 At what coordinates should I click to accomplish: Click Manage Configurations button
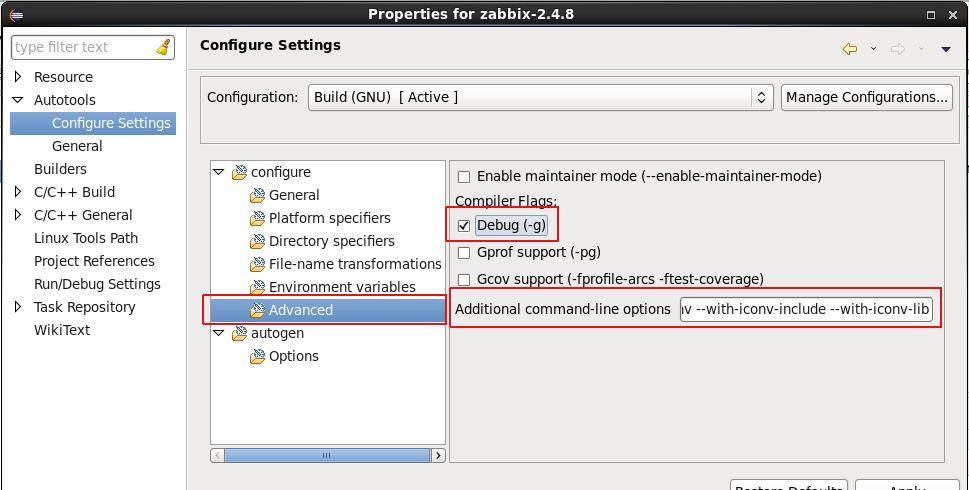(866, 97)
